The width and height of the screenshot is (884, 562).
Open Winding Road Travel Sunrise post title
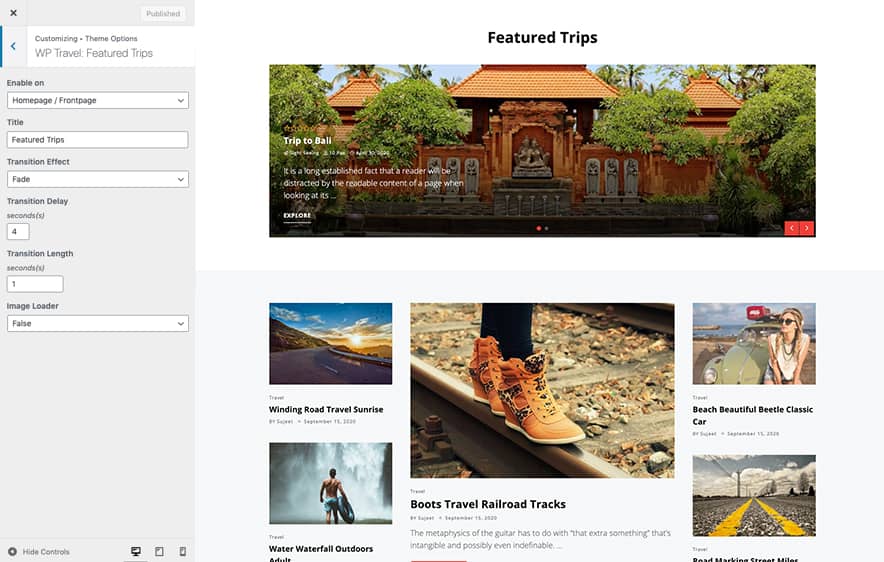(326, 409)
